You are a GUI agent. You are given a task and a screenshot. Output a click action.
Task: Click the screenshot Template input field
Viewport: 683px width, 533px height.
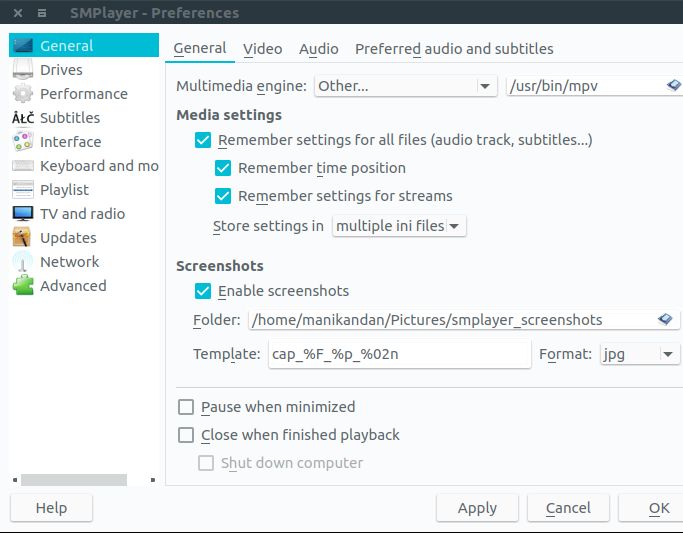coord(400,354)
